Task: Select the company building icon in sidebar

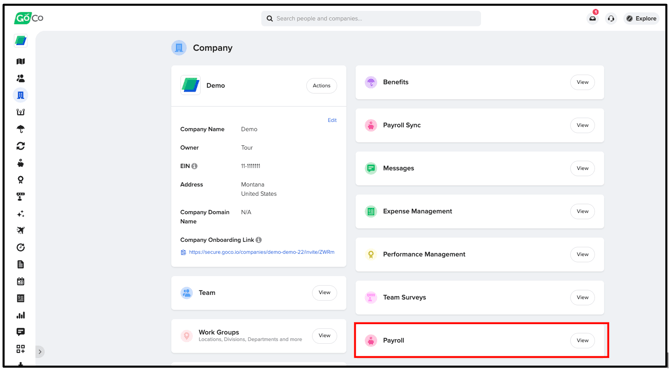Action: click(21, 95)
